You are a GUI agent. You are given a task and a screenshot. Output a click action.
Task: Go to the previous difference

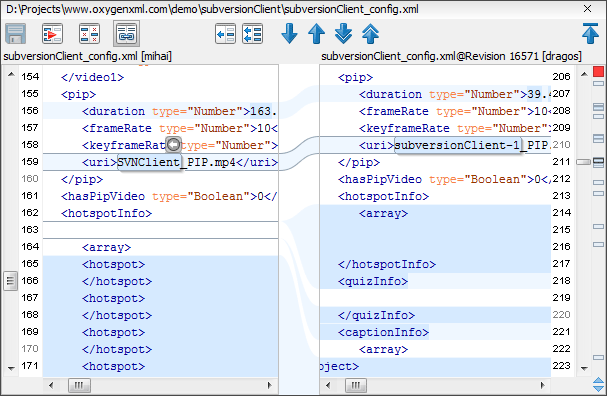click(316, 34)
